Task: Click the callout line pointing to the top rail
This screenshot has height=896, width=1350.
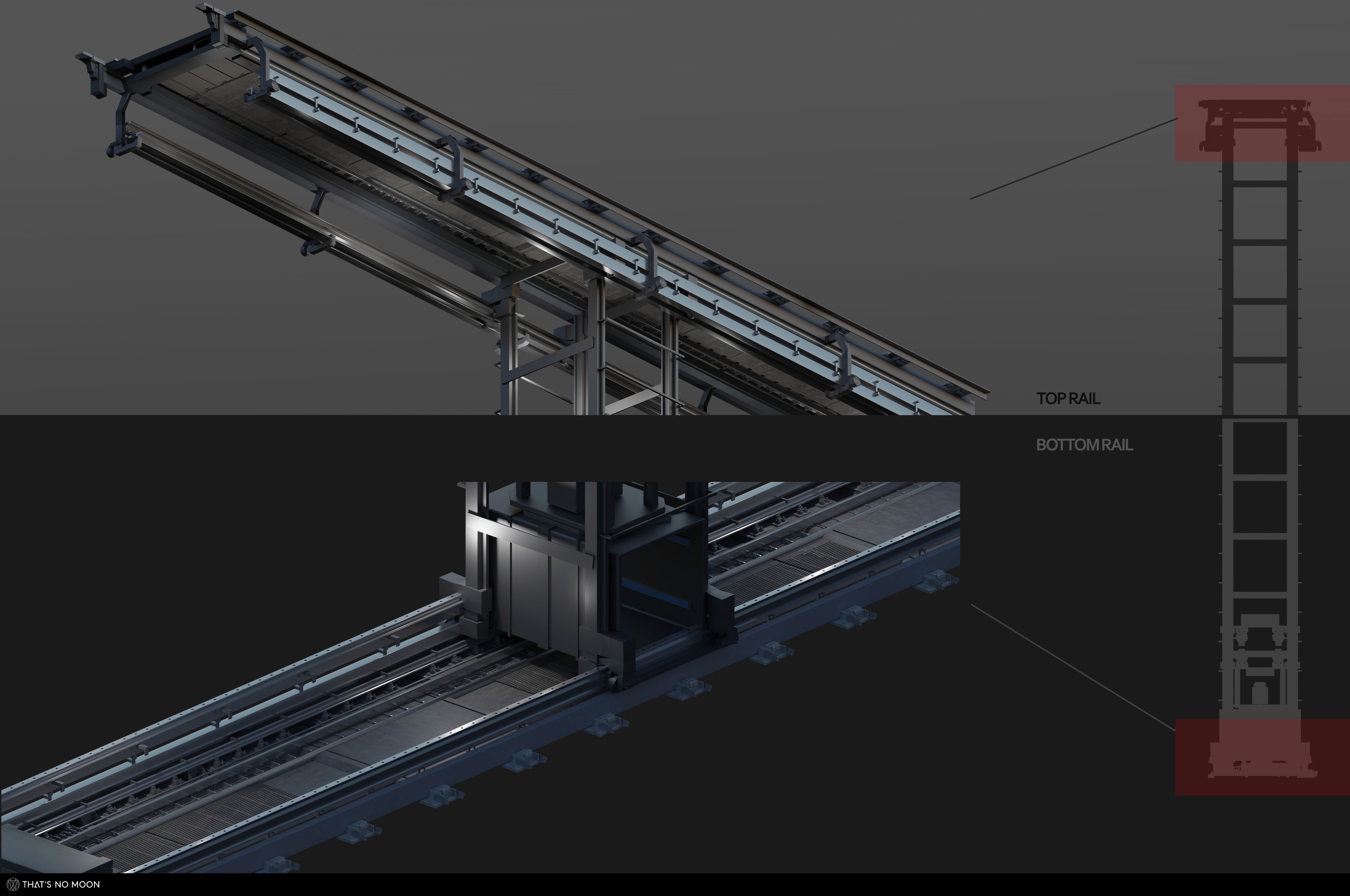Action: [x=1073, y=159]
